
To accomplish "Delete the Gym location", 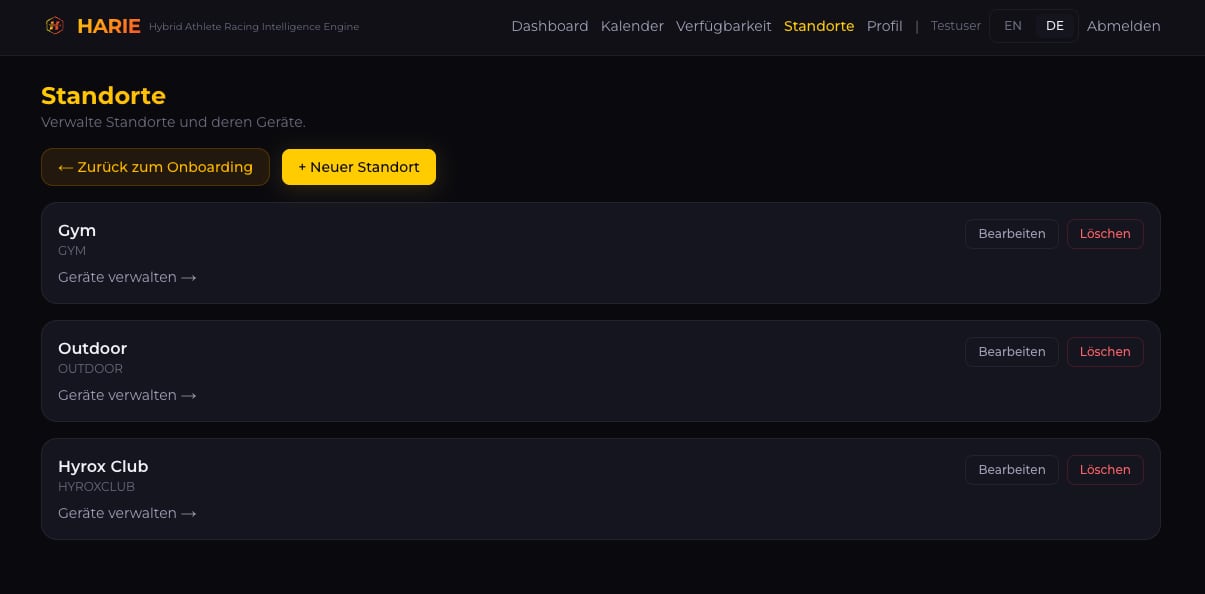I will [1105, 233].
